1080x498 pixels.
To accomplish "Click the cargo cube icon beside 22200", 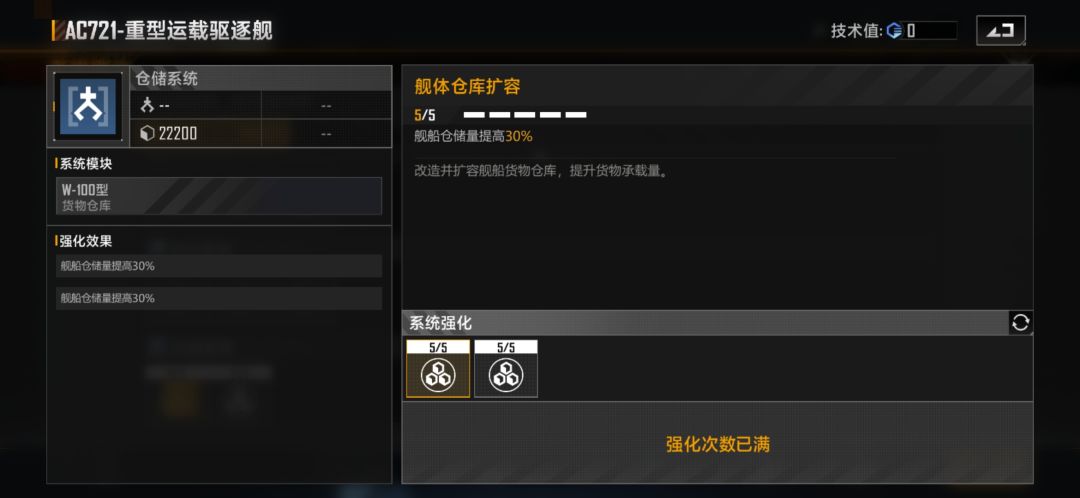I will pos(147,134).
